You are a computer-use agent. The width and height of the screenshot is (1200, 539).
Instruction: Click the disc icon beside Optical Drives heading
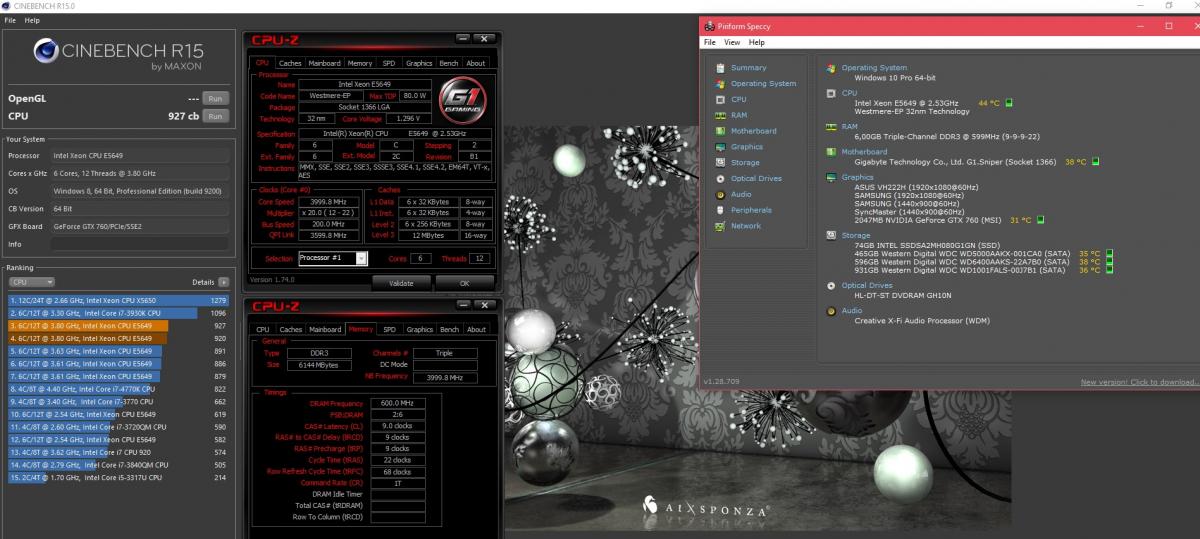(831, 286)
